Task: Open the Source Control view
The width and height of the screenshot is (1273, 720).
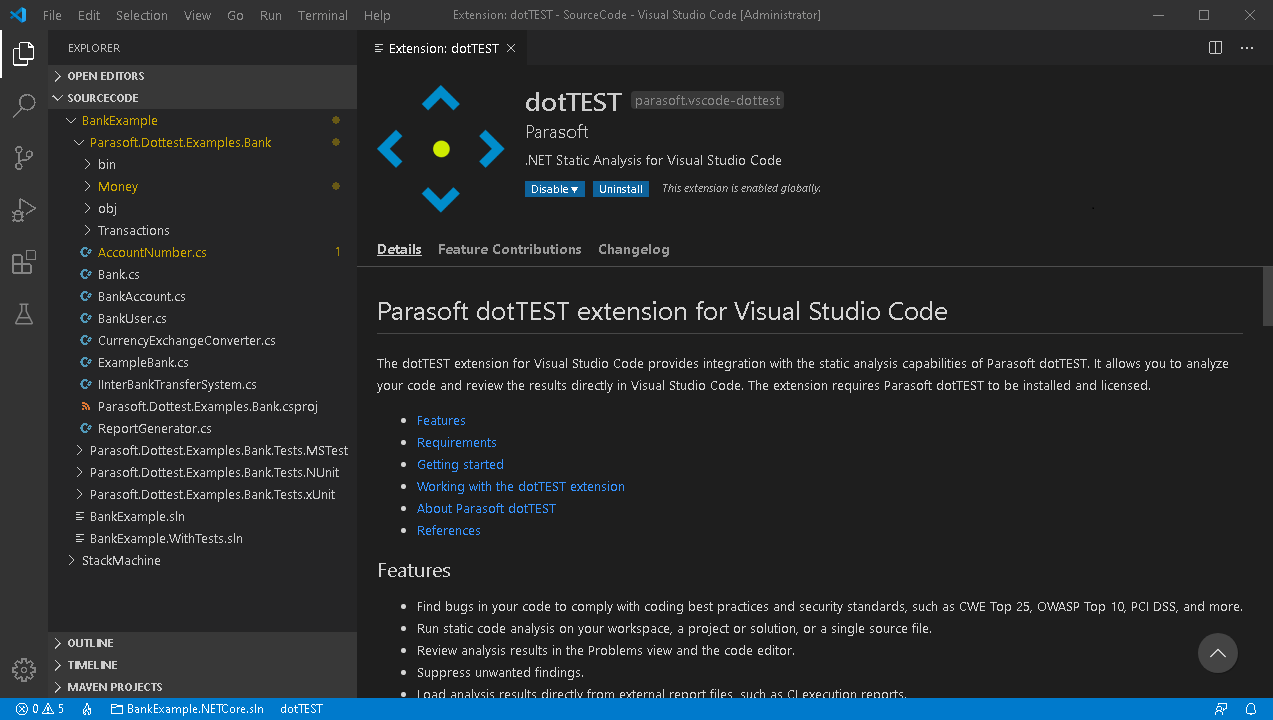Action: (x=23, y=157)
